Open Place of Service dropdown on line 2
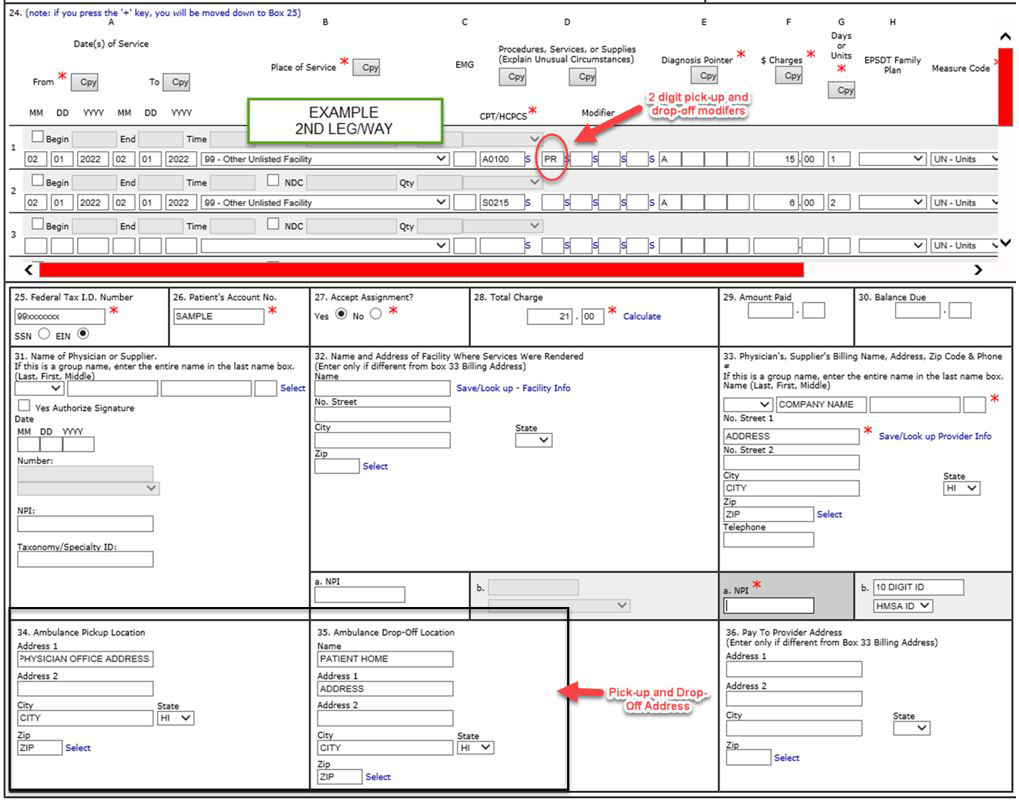 click(x=325, y=202)
